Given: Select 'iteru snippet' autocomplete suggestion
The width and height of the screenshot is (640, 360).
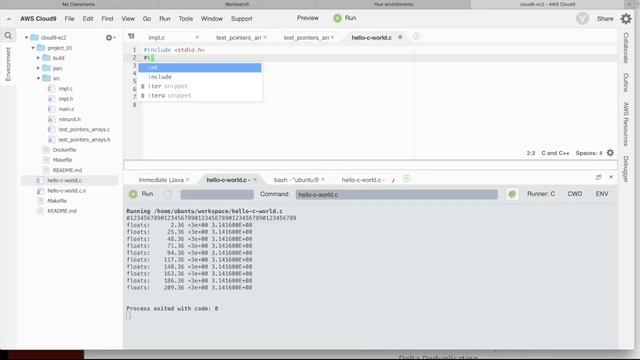Looking at the screenshot, I should pyautogui.click(x=200, y=96).
